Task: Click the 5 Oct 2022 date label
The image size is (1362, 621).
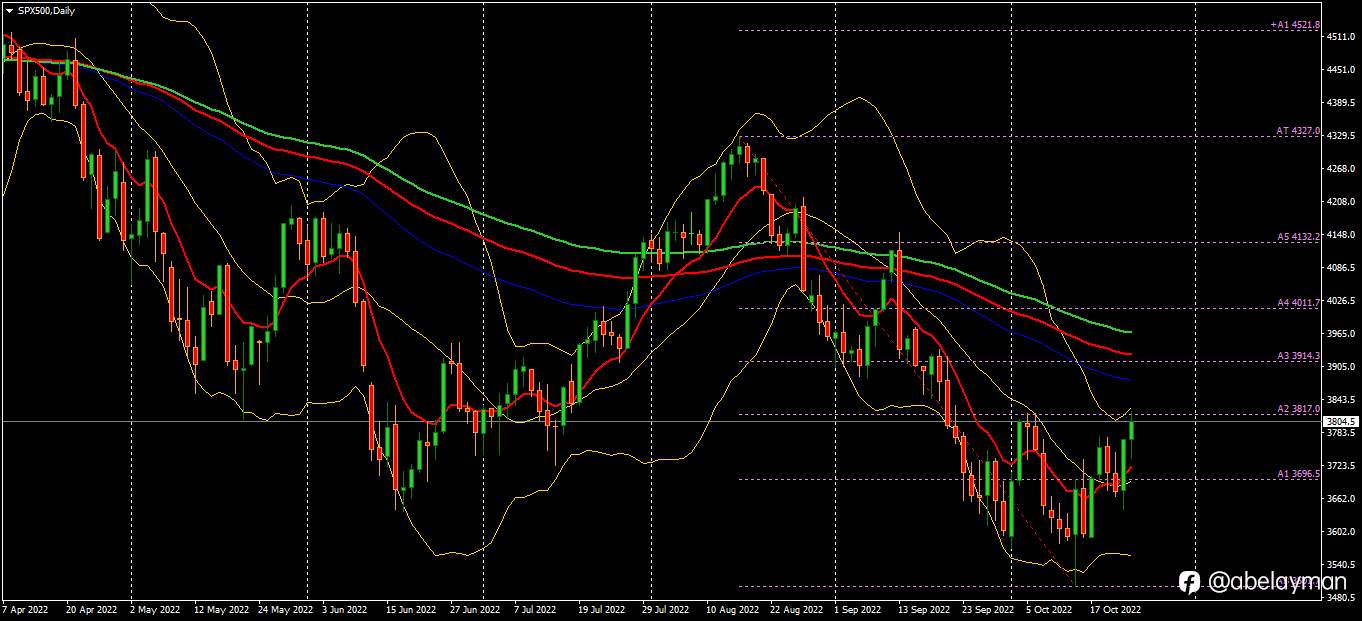Action: (1049, 608)
